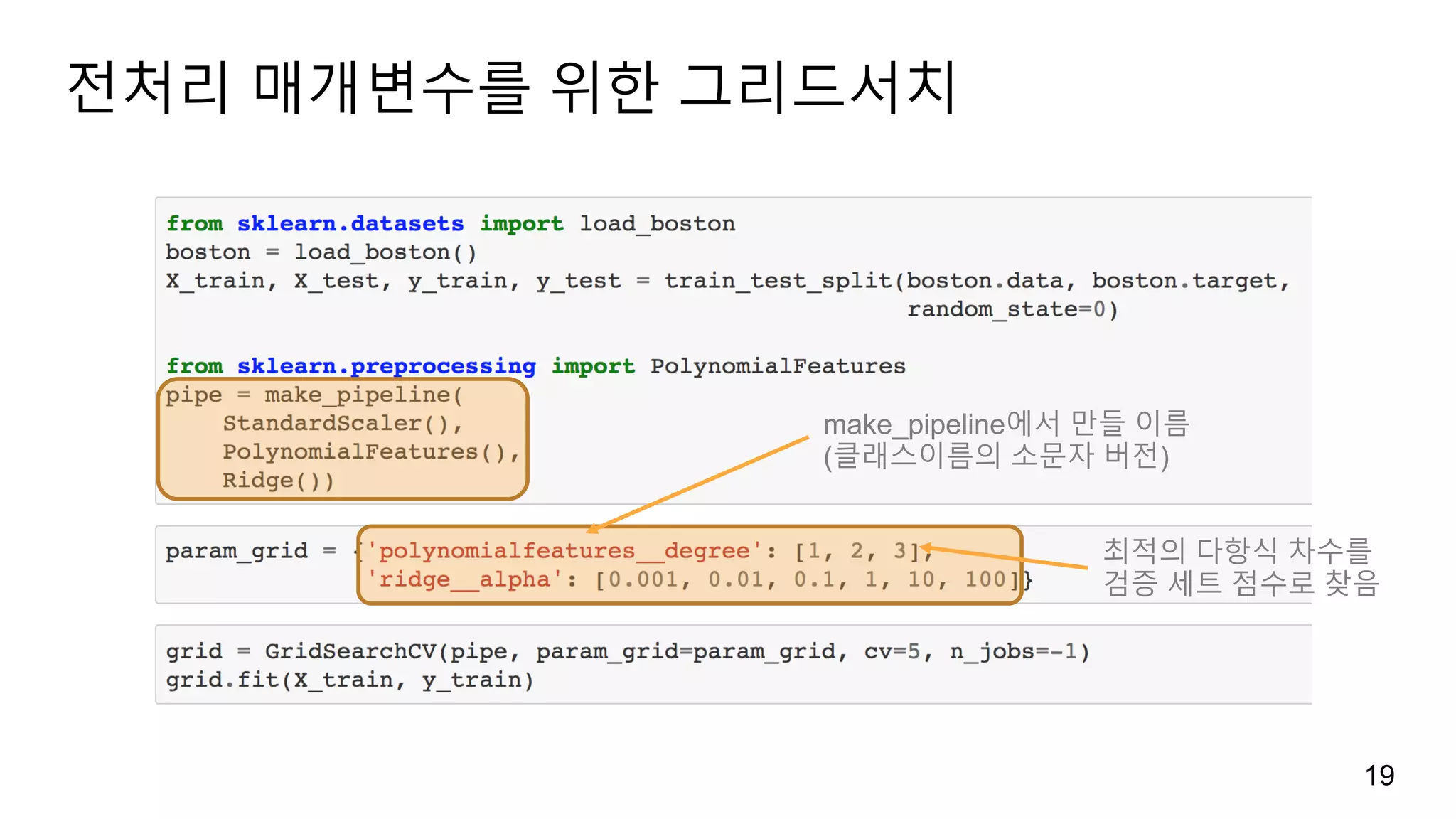Click 'grid.fit(X_train, y_train)' line

349,680
